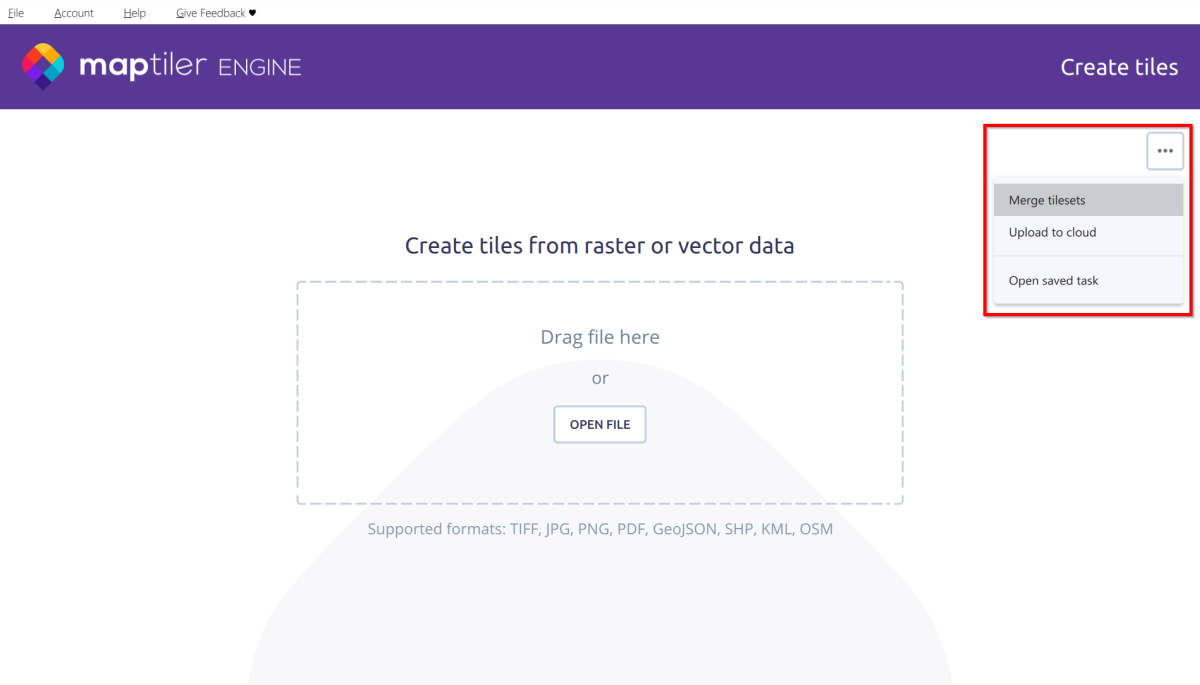The height and width of the screenshot is (685, 1200).
Task: Click the heart icon beside Give Feedback
Action: (253, 13)
